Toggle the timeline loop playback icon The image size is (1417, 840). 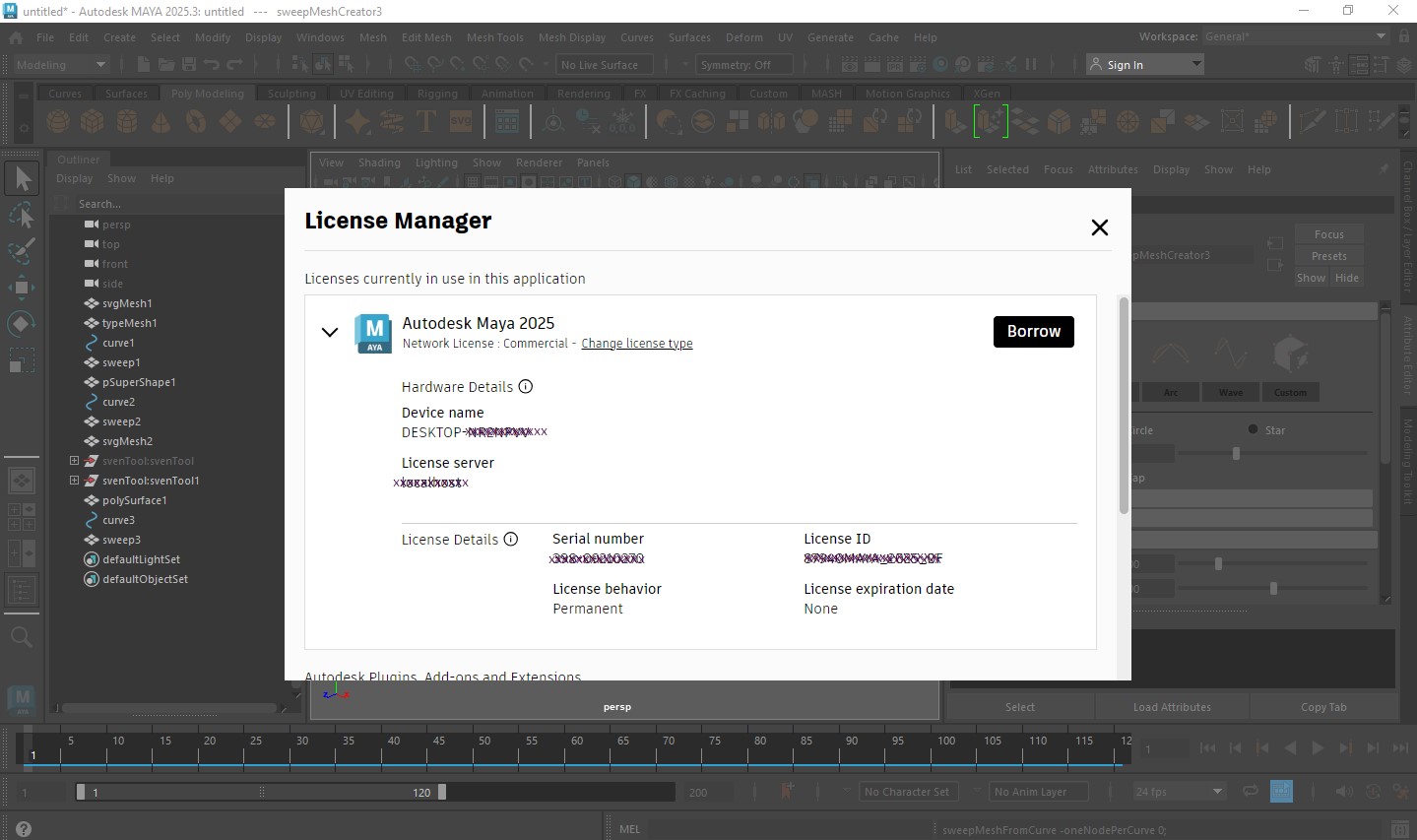(x=1251, y=791)
